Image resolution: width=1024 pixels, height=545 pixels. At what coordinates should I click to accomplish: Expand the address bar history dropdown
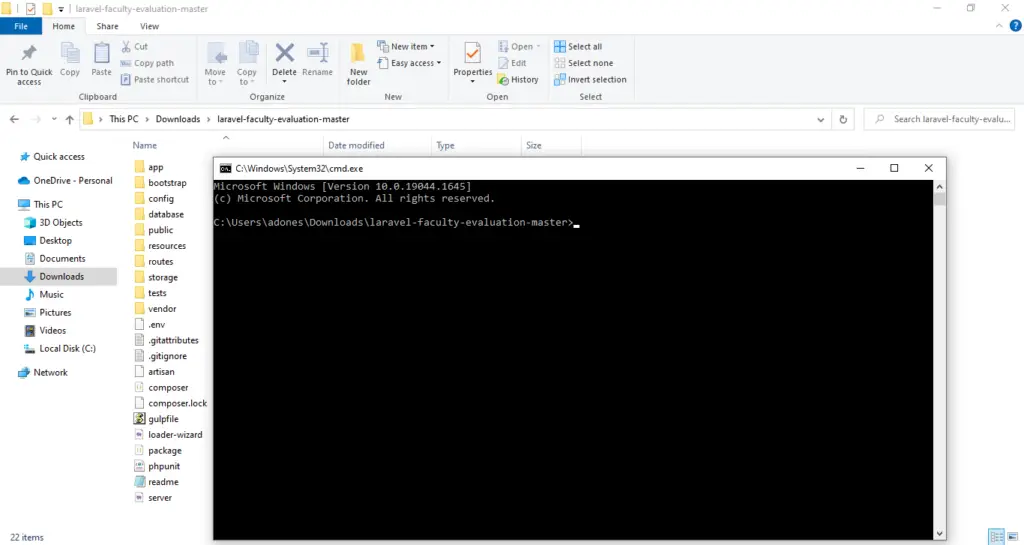822,119
